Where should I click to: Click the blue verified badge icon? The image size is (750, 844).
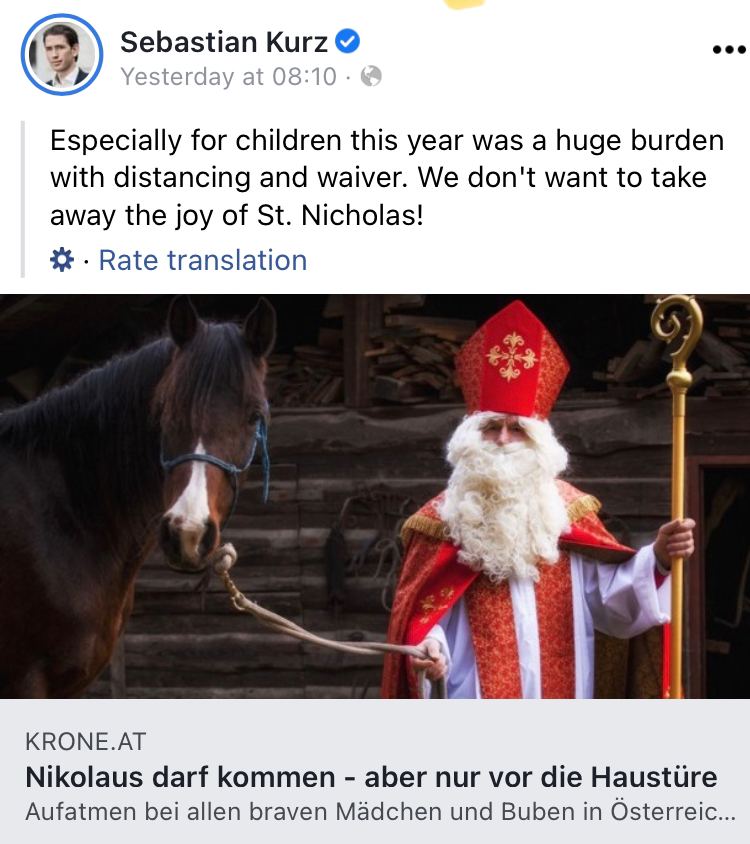(347, 41)
